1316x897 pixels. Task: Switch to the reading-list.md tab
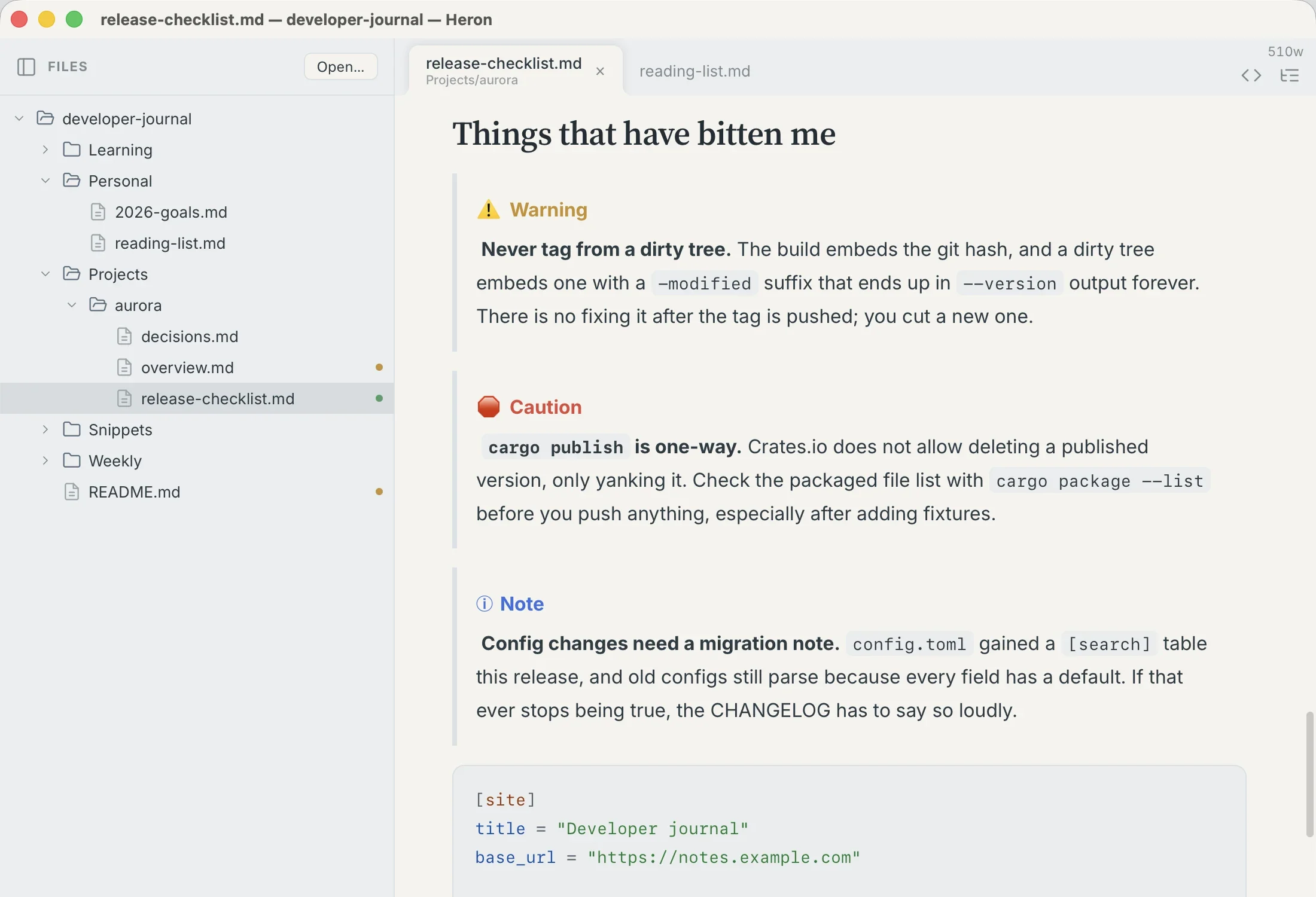pos(694,71)
